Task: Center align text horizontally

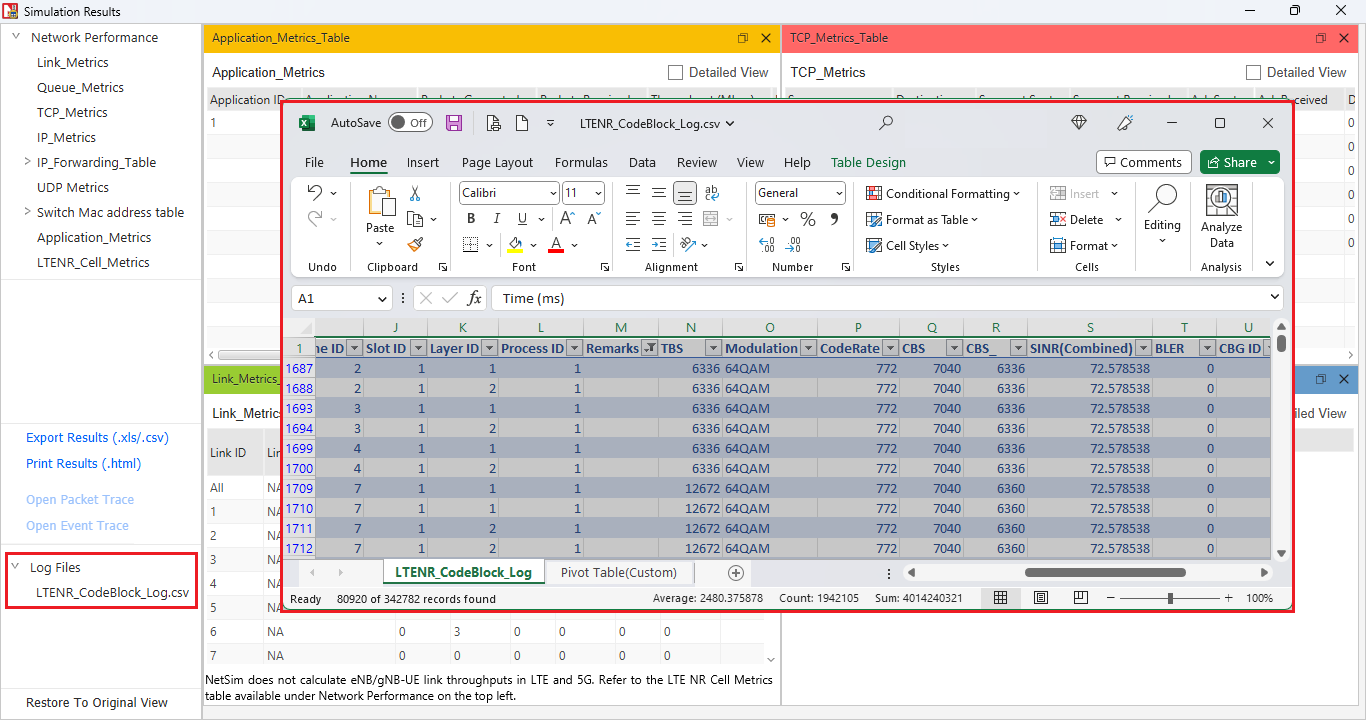Action: [x=659, y=219]
